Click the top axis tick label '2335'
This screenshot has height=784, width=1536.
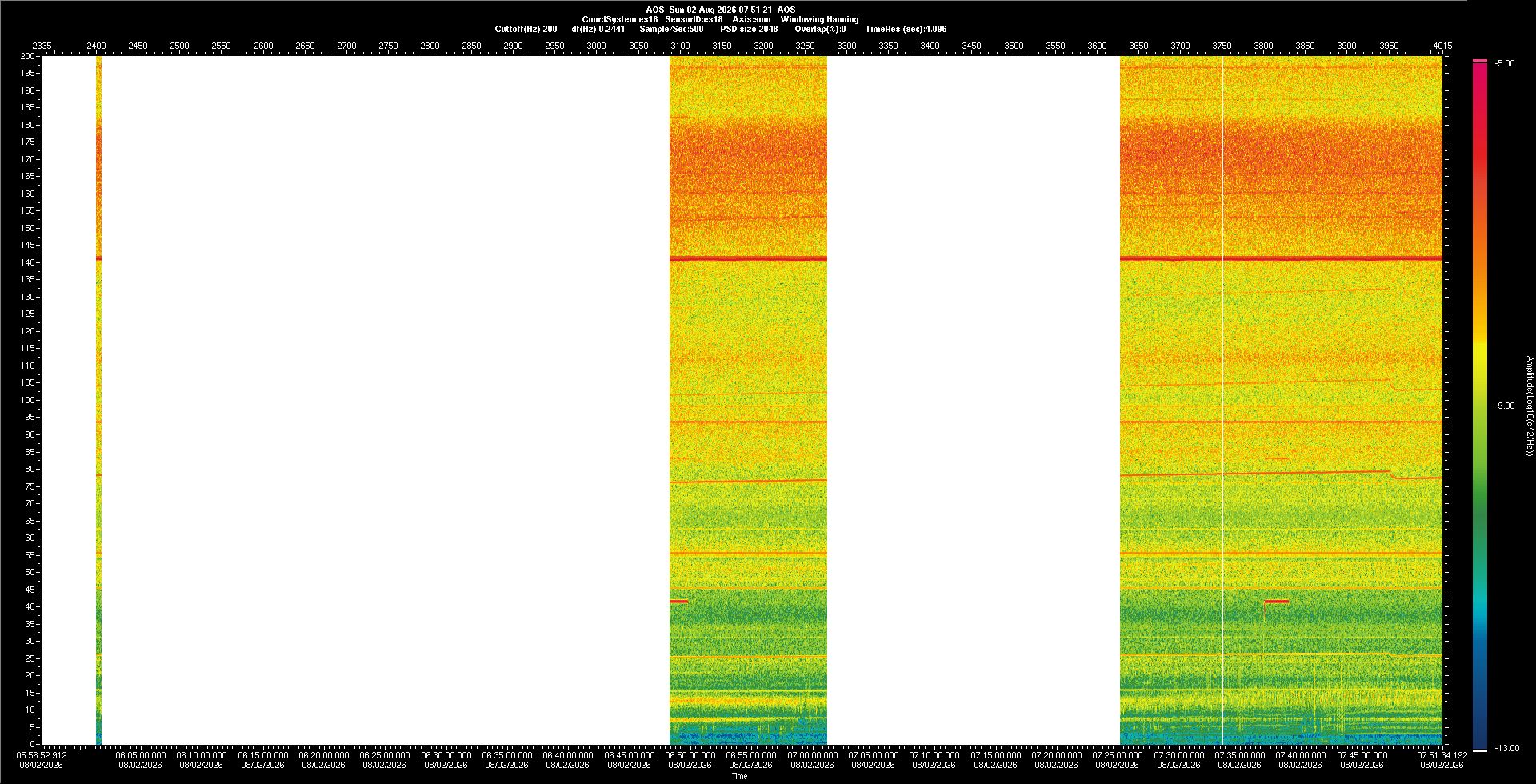(x=42, y=46)
